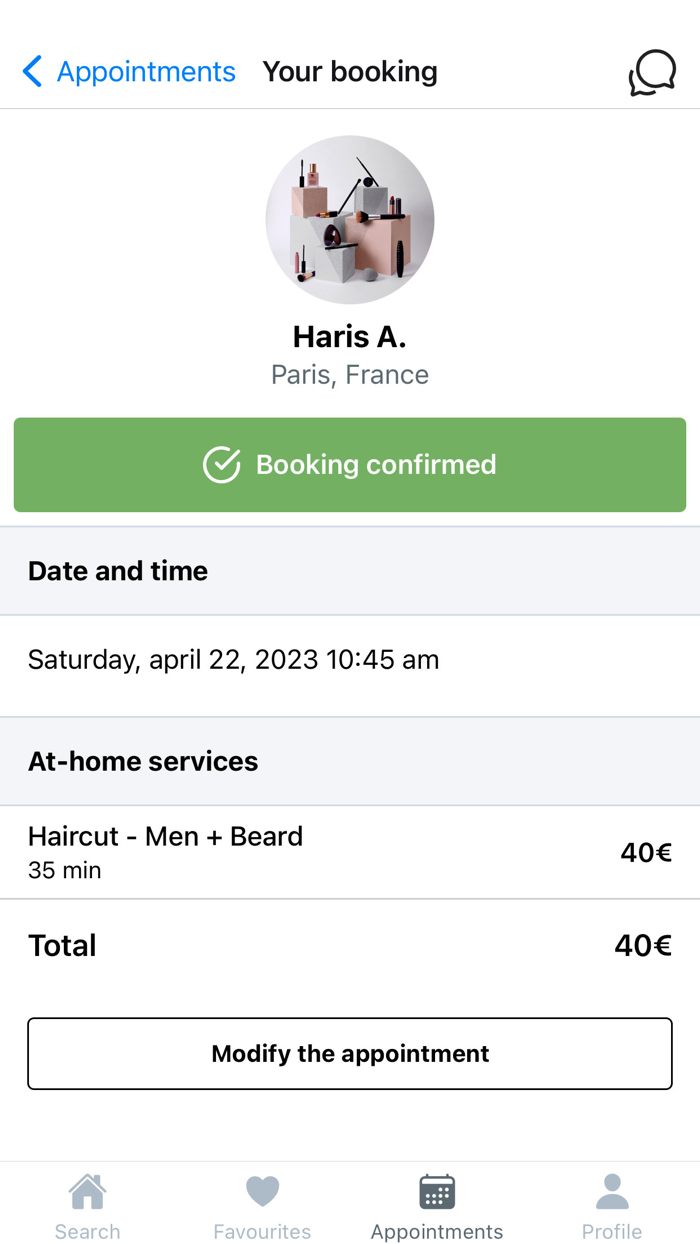Click the checkmark circle in the banner
The width and height of the screenshot is (700, 1244).
(x=221, y=465)
